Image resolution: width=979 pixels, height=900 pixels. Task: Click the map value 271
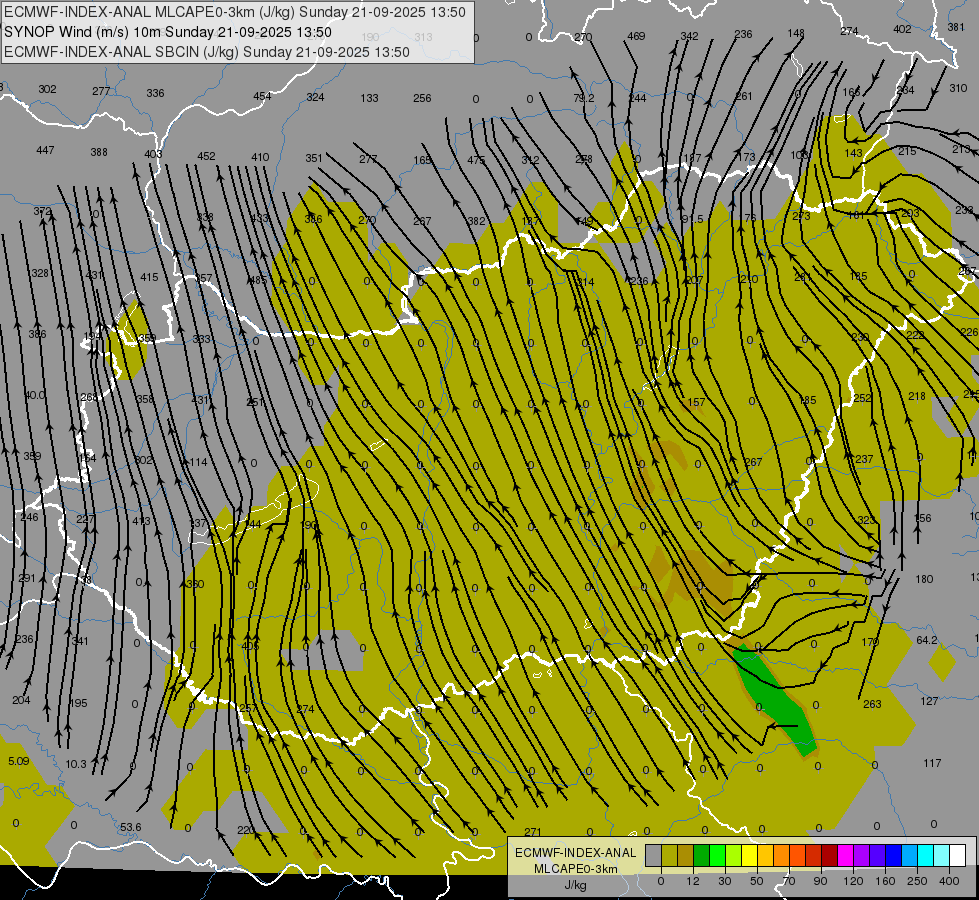tap(533, 832)
